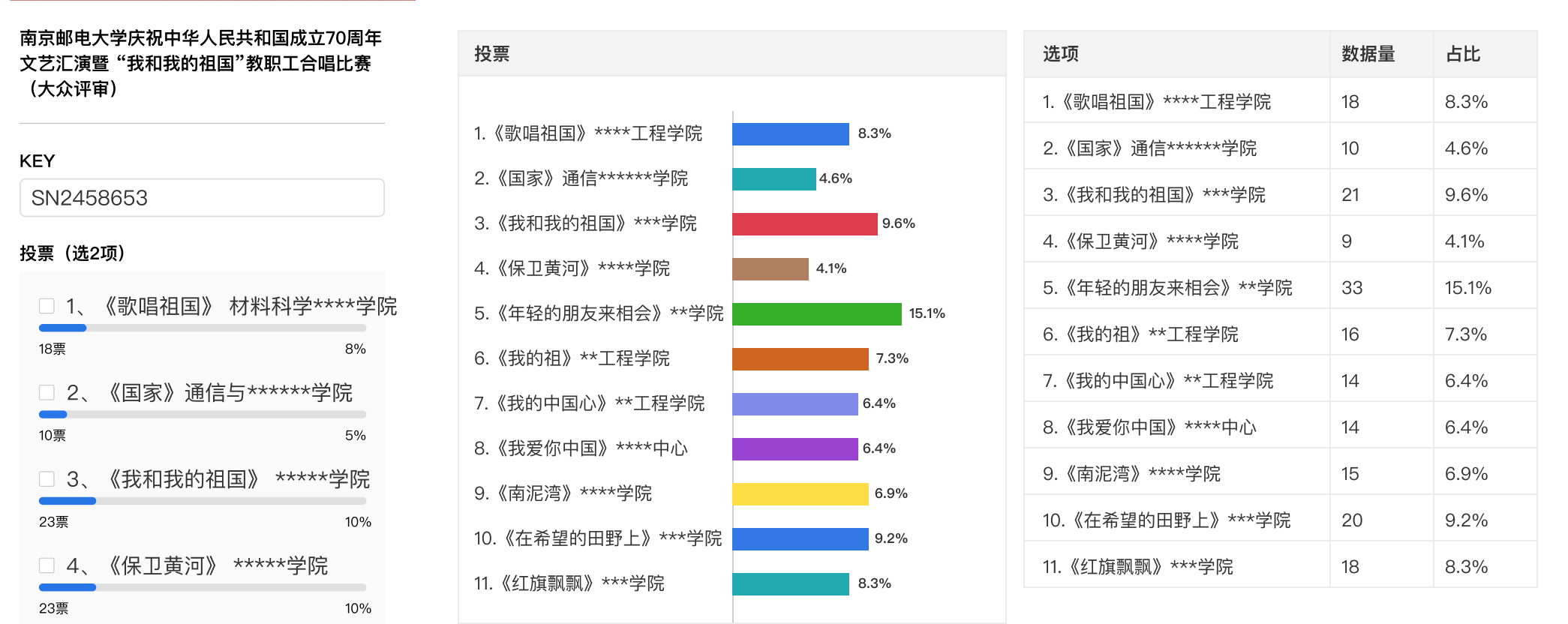Screen dimensions: 1568x624
Task: Click the KEY input field SN2458653
Action: click(x=202, y=198)
